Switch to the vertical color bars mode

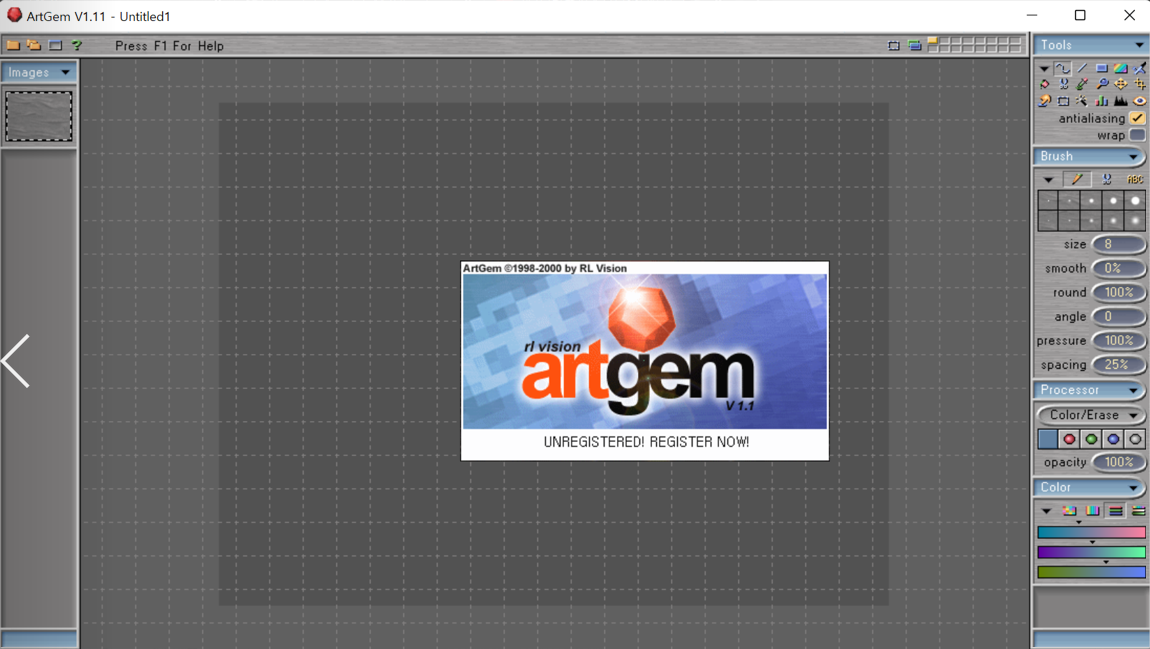(x=1092, y=510)
